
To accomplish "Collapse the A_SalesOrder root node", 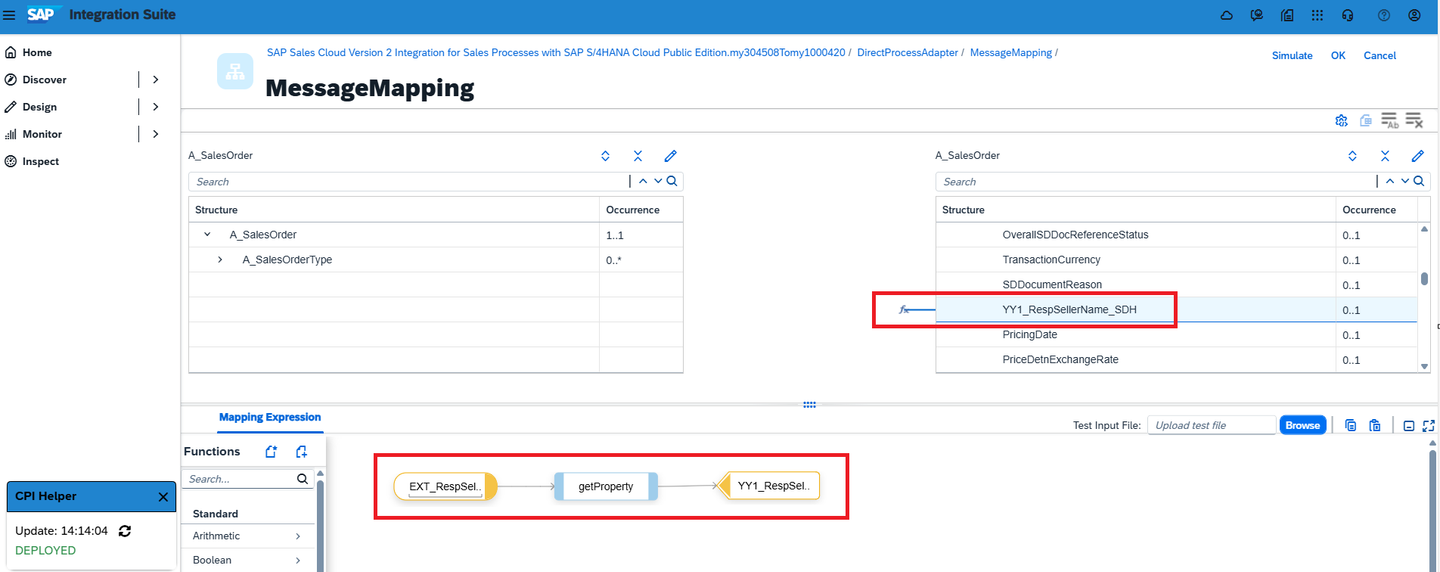I will coord(207,235).
